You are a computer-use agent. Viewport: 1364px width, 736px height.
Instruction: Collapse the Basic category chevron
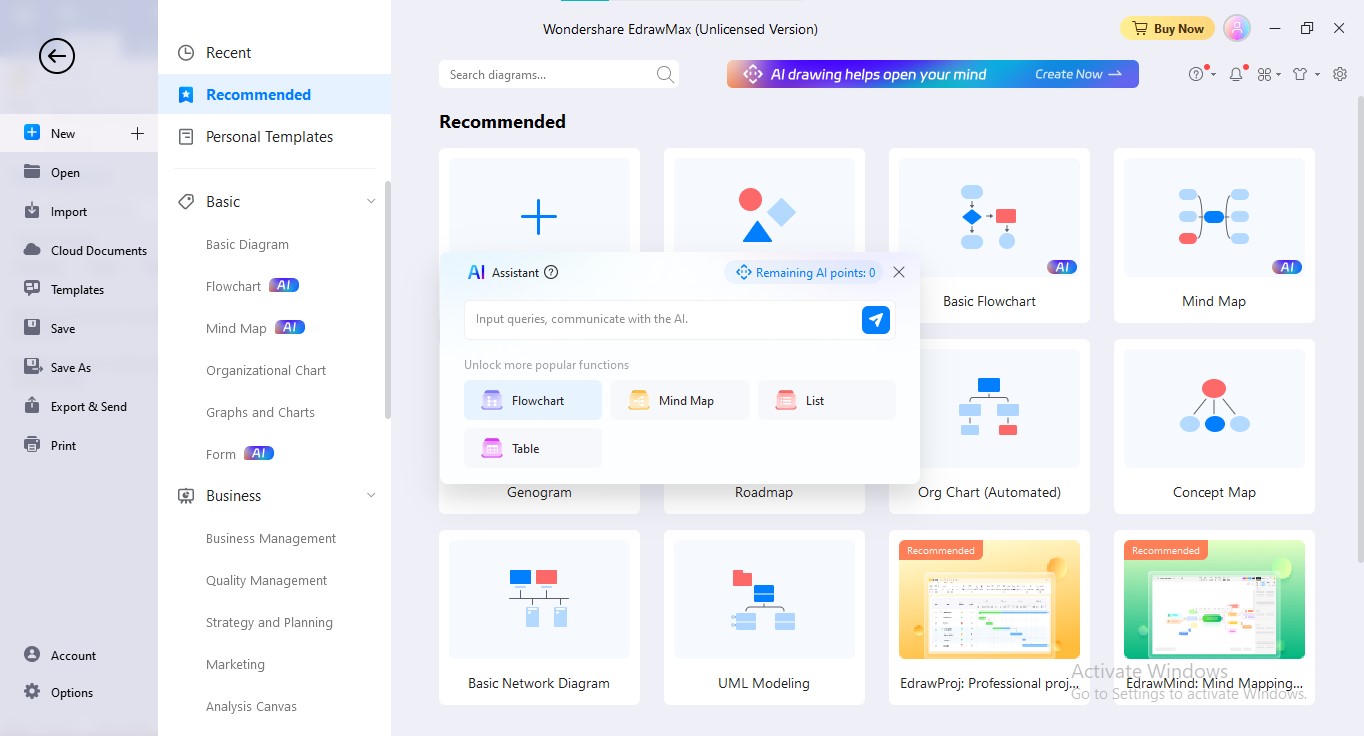pyautogui.click(x=371, y=202)
